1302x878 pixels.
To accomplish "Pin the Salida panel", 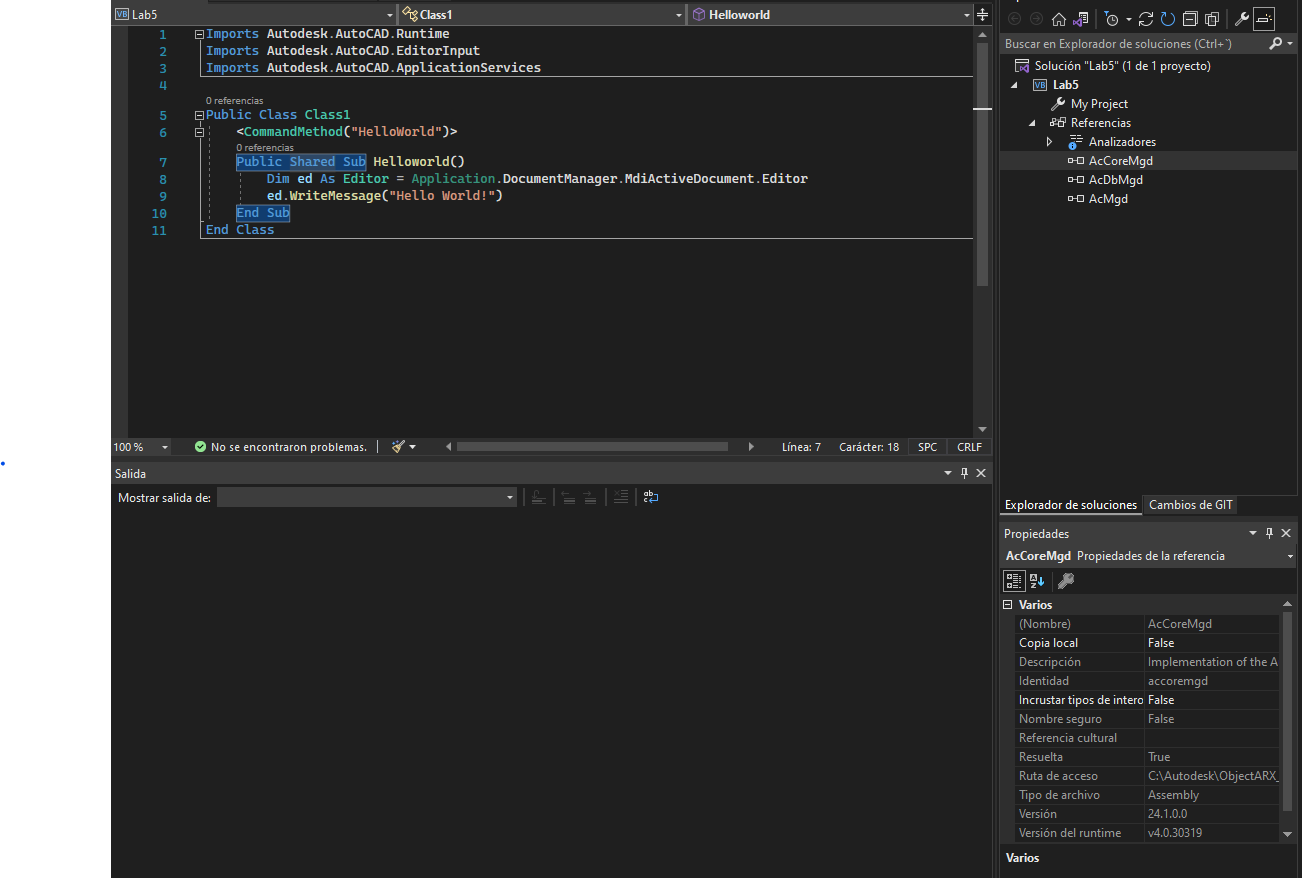I will (964, 473).
